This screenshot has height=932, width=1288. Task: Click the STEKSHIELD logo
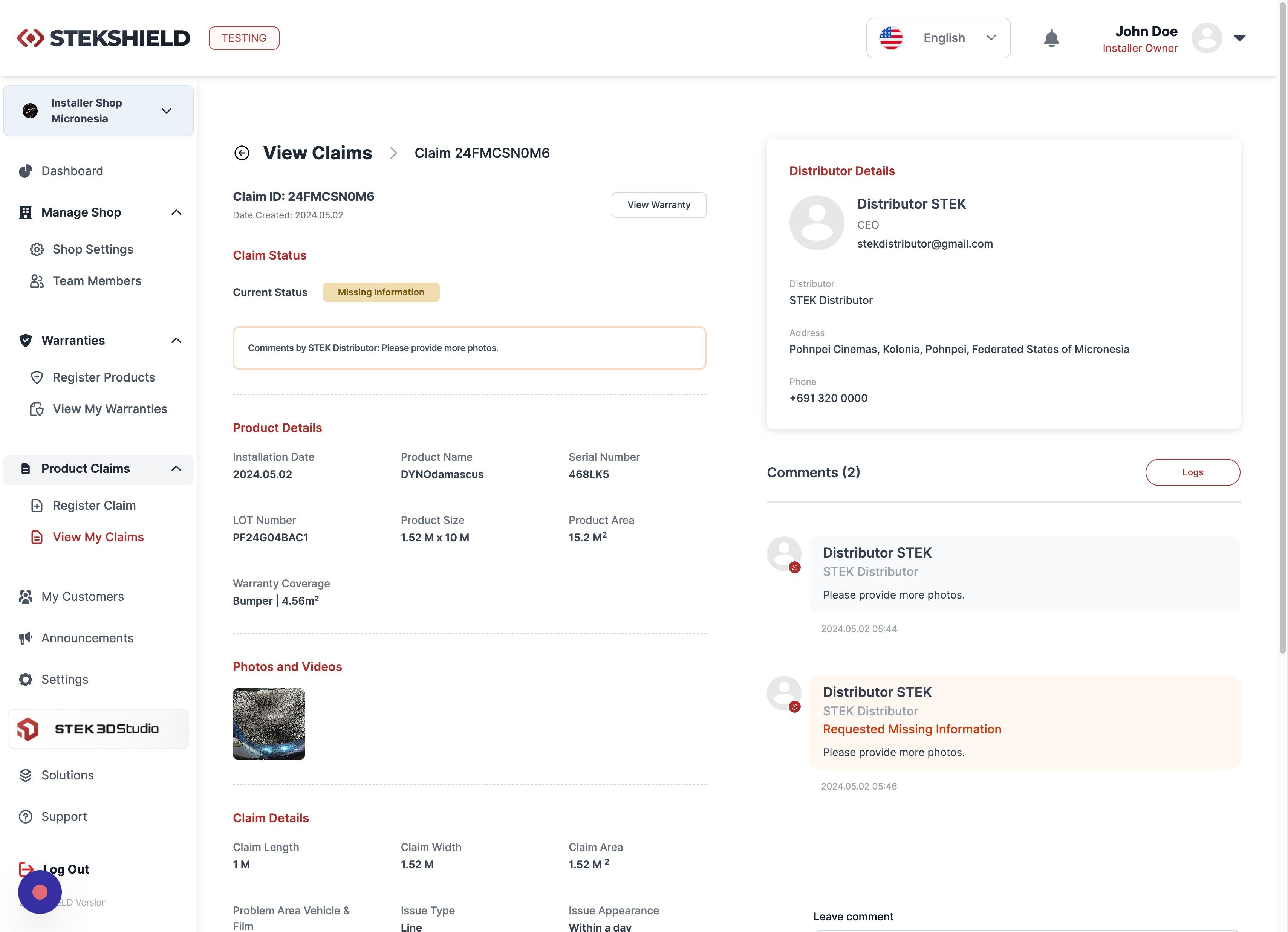pos(104,38)
